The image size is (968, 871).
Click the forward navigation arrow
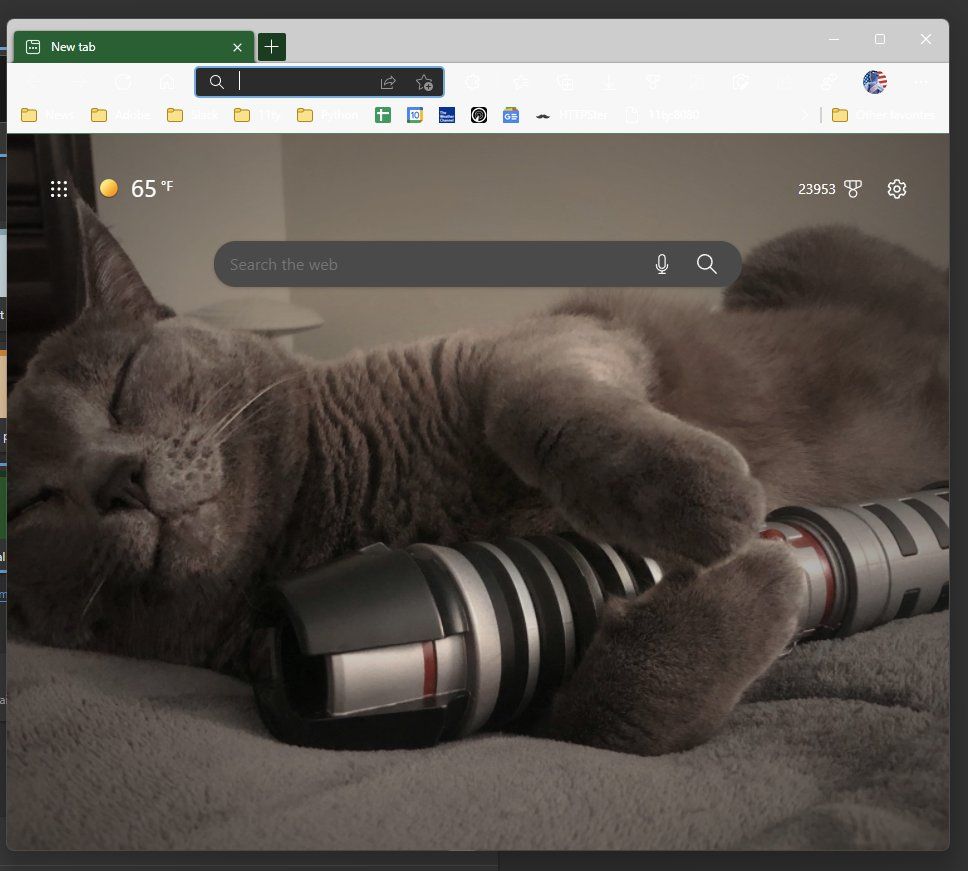79,82
